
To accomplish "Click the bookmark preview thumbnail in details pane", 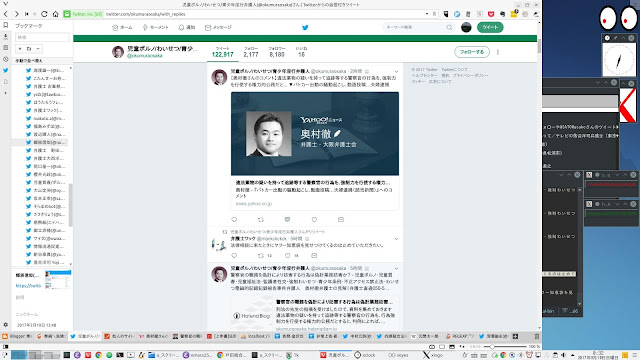I will click(58, 280).
